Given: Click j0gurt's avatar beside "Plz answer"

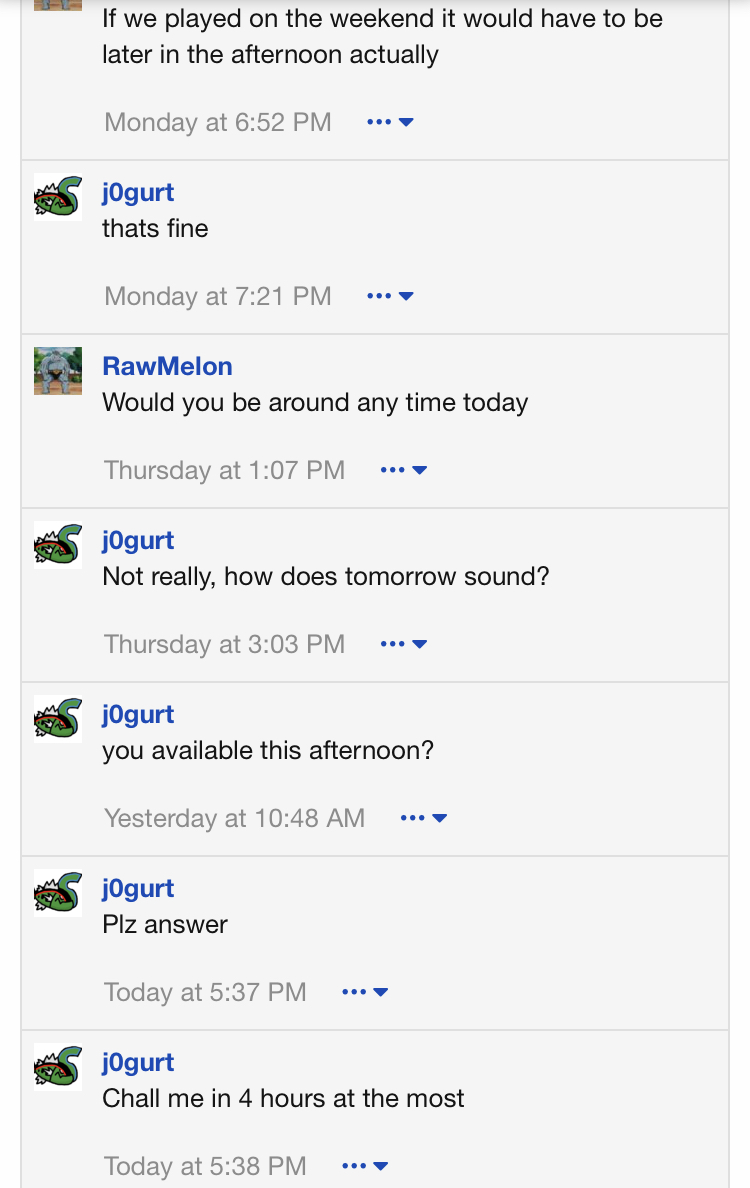Looking at the screenshot, I should [58, 892].
